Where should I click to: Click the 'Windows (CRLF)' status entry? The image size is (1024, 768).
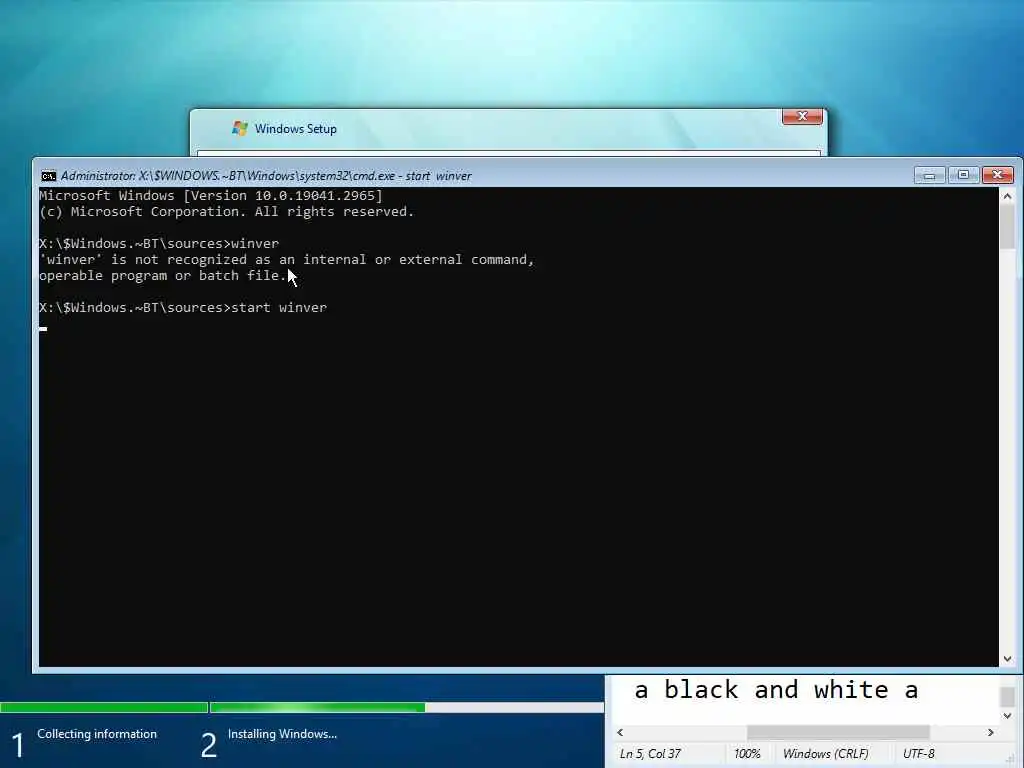coord(825,754)
